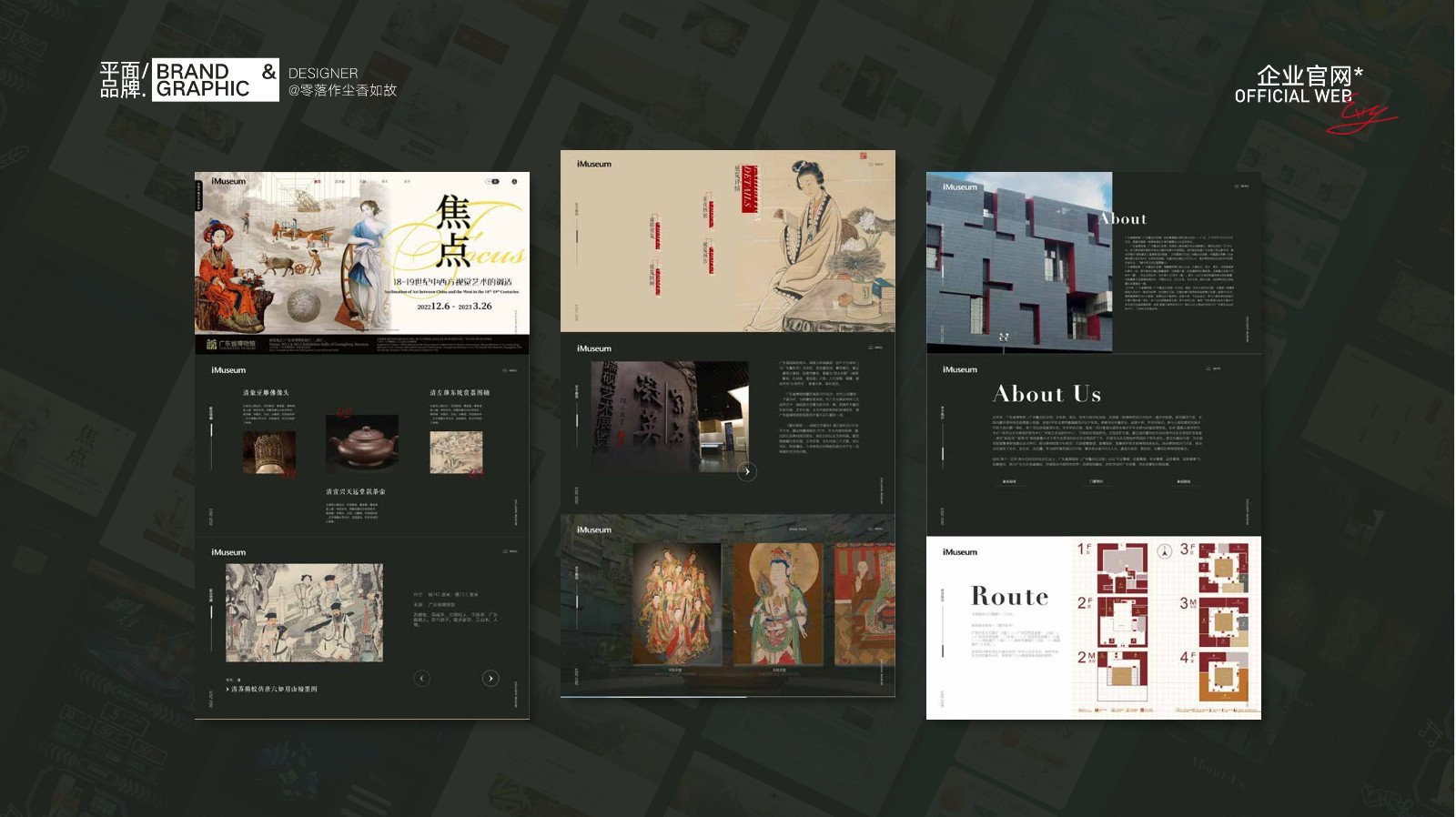Click the round arrow beside the exhibition hall photo
The width and height of the screenshot is (1456, 817).
click(x=747, y=471)
